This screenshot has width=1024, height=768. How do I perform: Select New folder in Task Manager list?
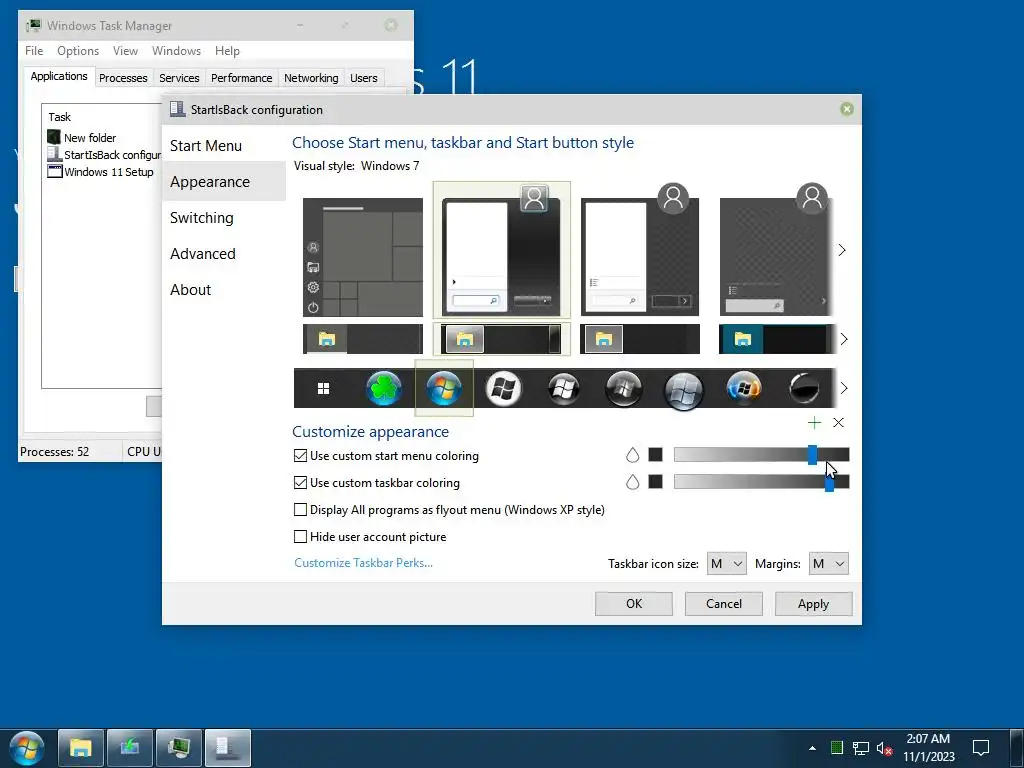(x=89, y=138)
